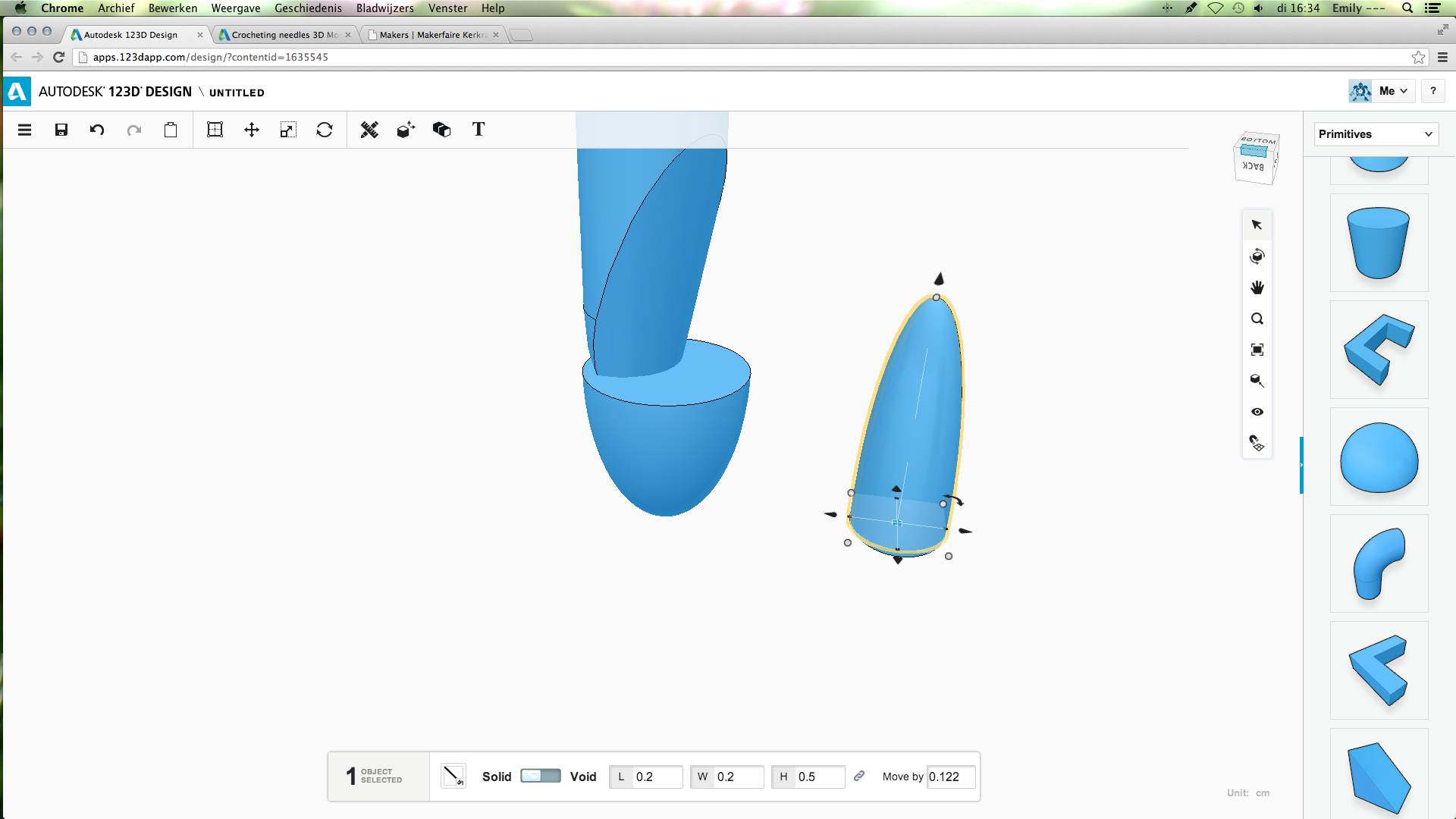
Task: Click the add primitive box with plus icon
Action: click(406, 130)
